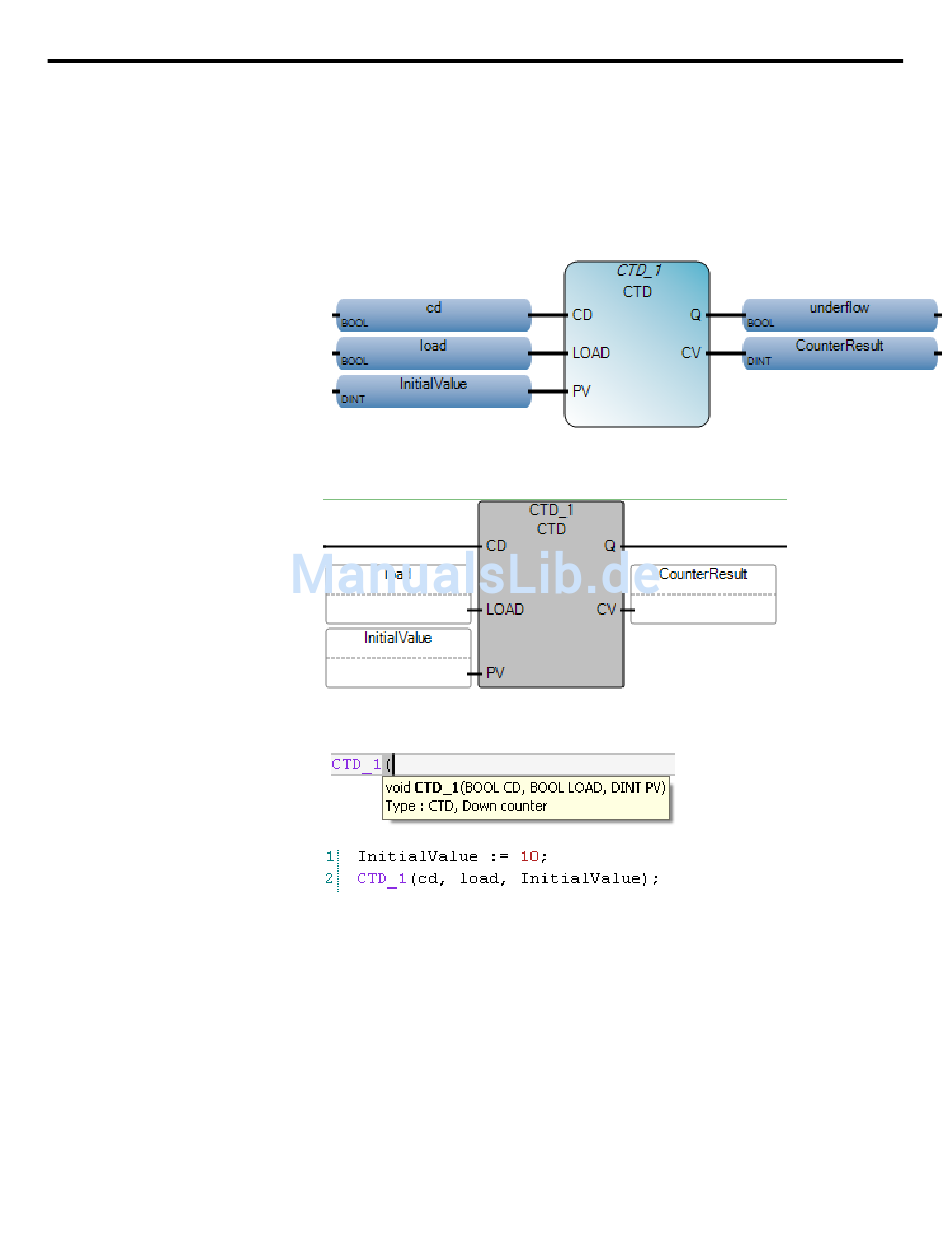
Task: Click the italic CTD_1 title on blue block
Action: pyautogui.click(x=638, y=272)
